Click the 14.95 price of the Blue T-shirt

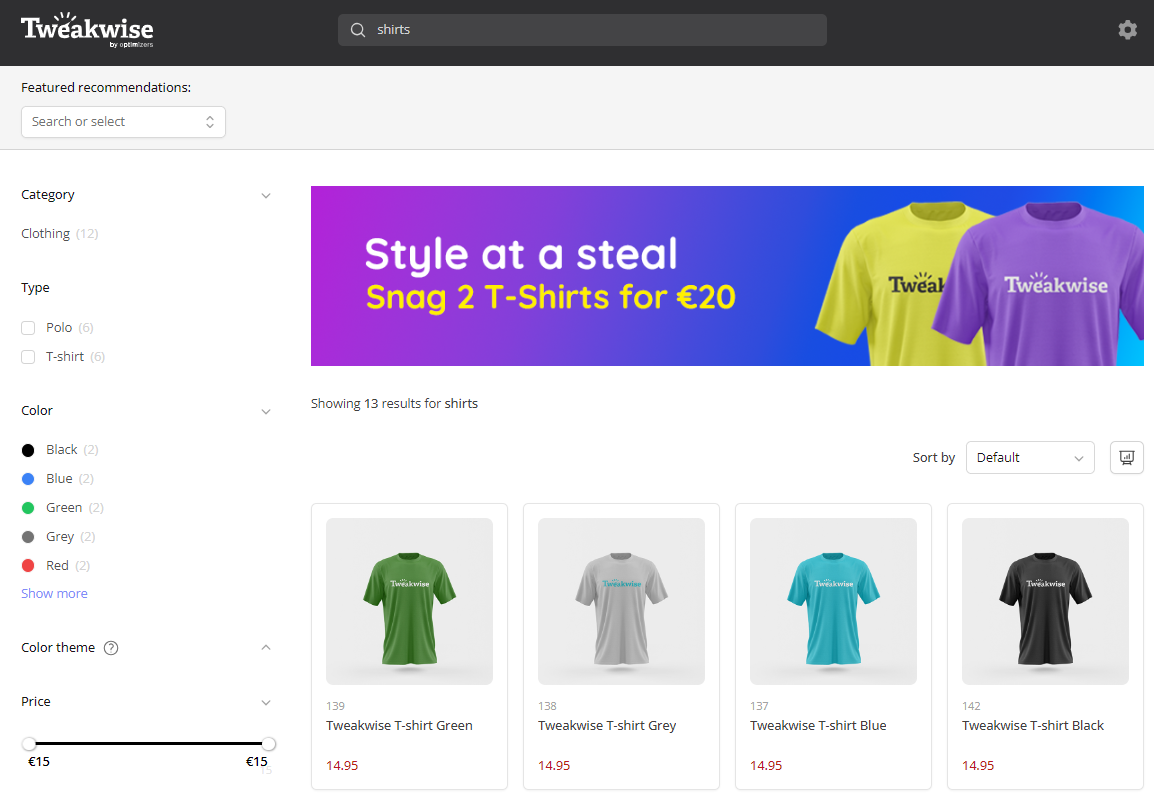point(765,765)
